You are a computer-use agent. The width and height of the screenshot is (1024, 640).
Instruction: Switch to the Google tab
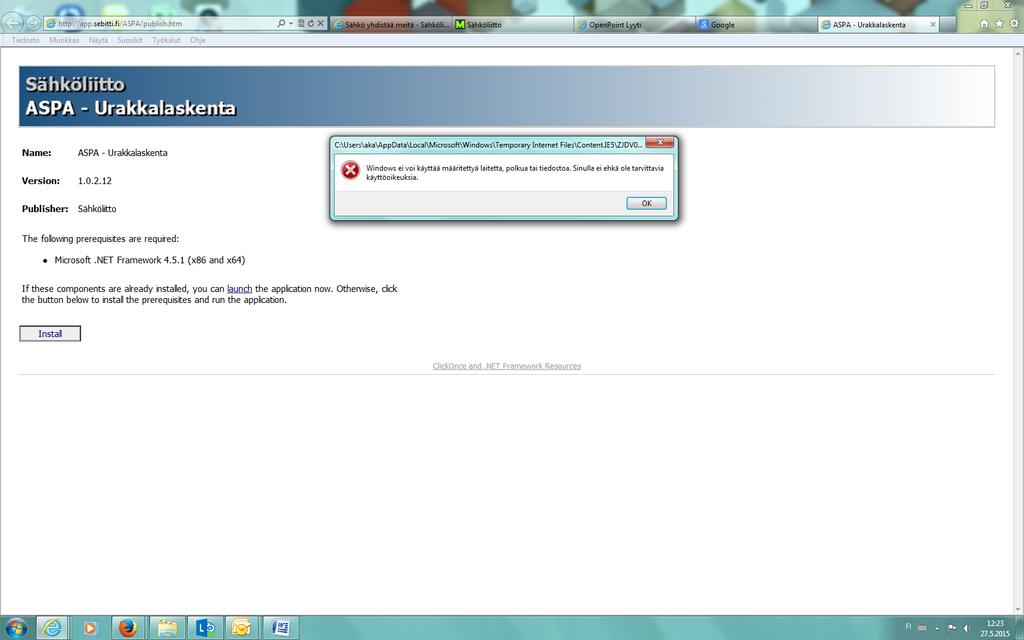[756, 24]
